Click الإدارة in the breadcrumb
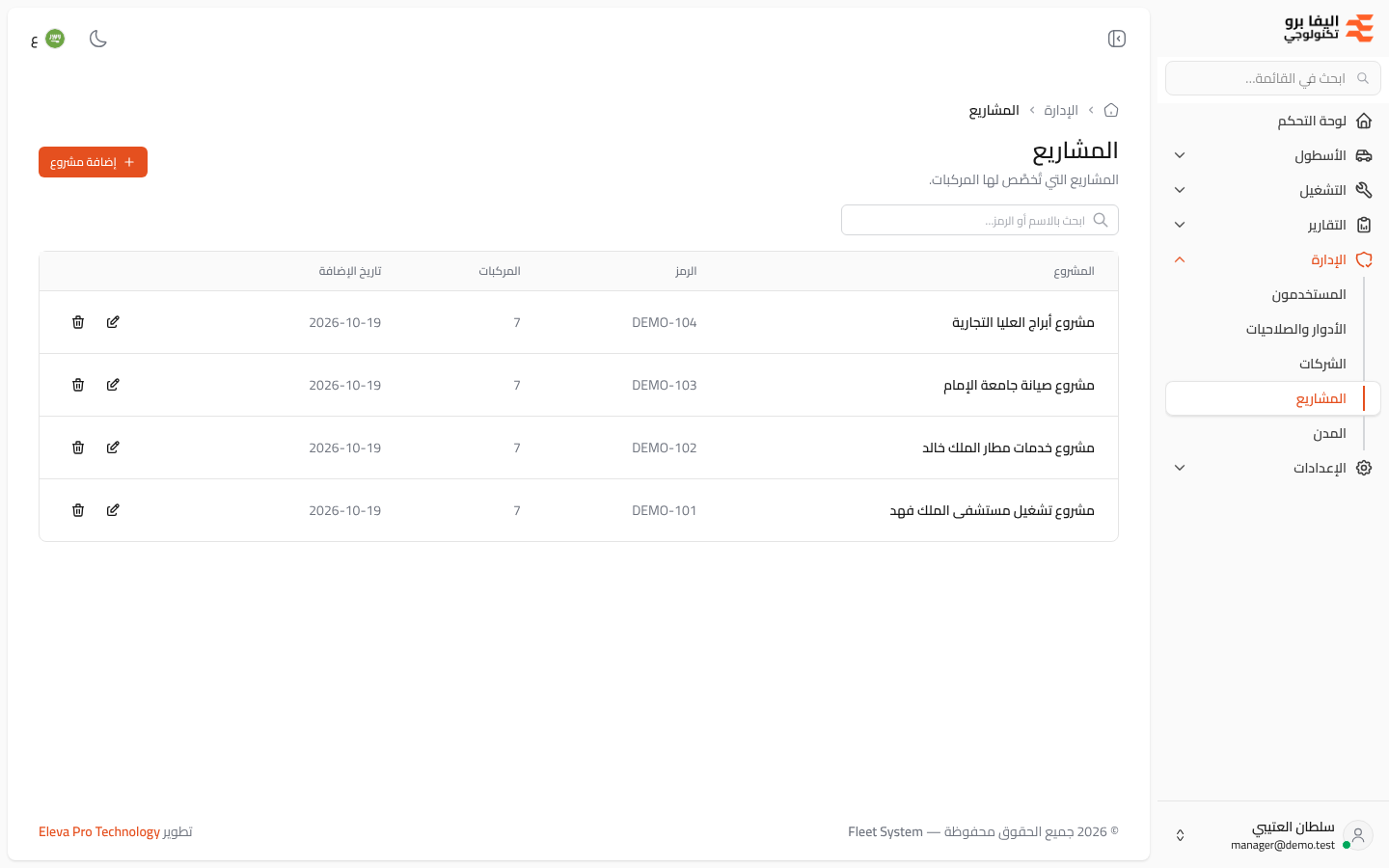The image size is (1389, 868). (1061, 110)
